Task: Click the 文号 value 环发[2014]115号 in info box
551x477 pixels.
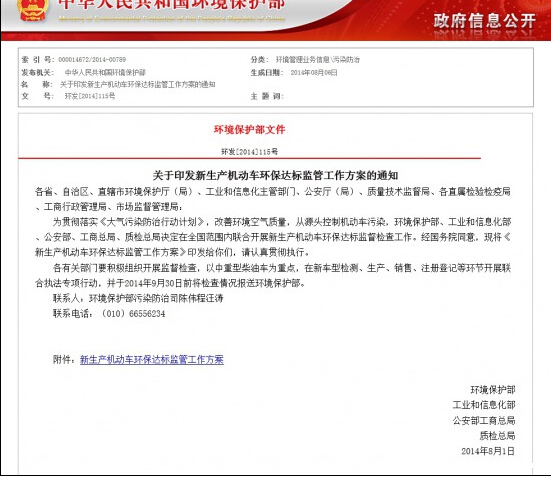Action: coord(90,96)
